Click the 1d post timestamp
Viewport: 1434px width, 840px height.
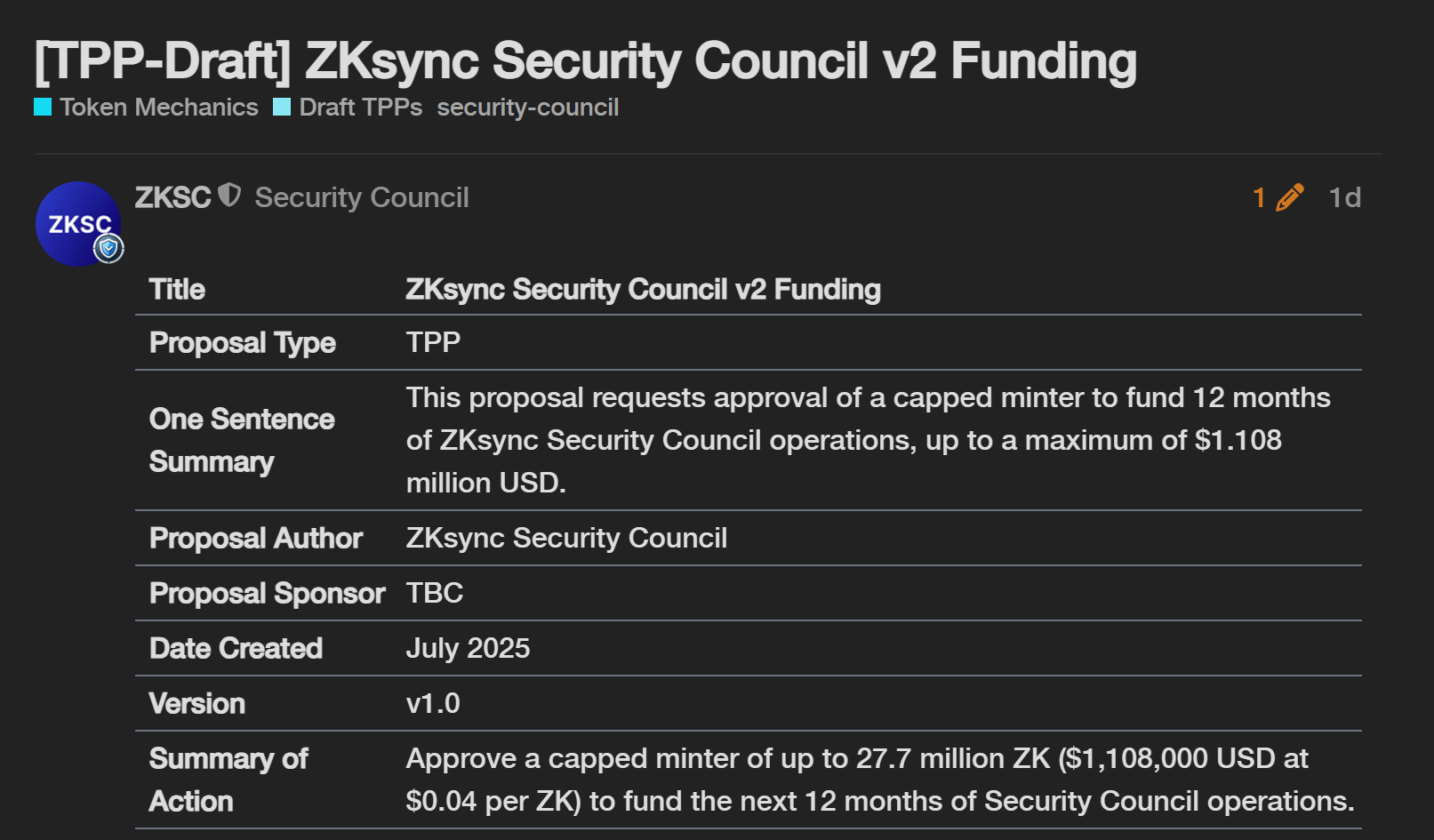1344,197
